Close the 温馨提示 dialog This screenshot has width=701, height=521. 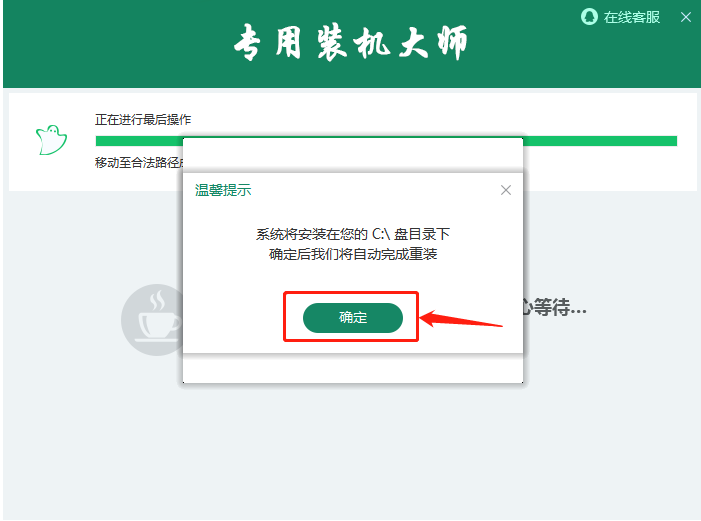pos(506,190)
